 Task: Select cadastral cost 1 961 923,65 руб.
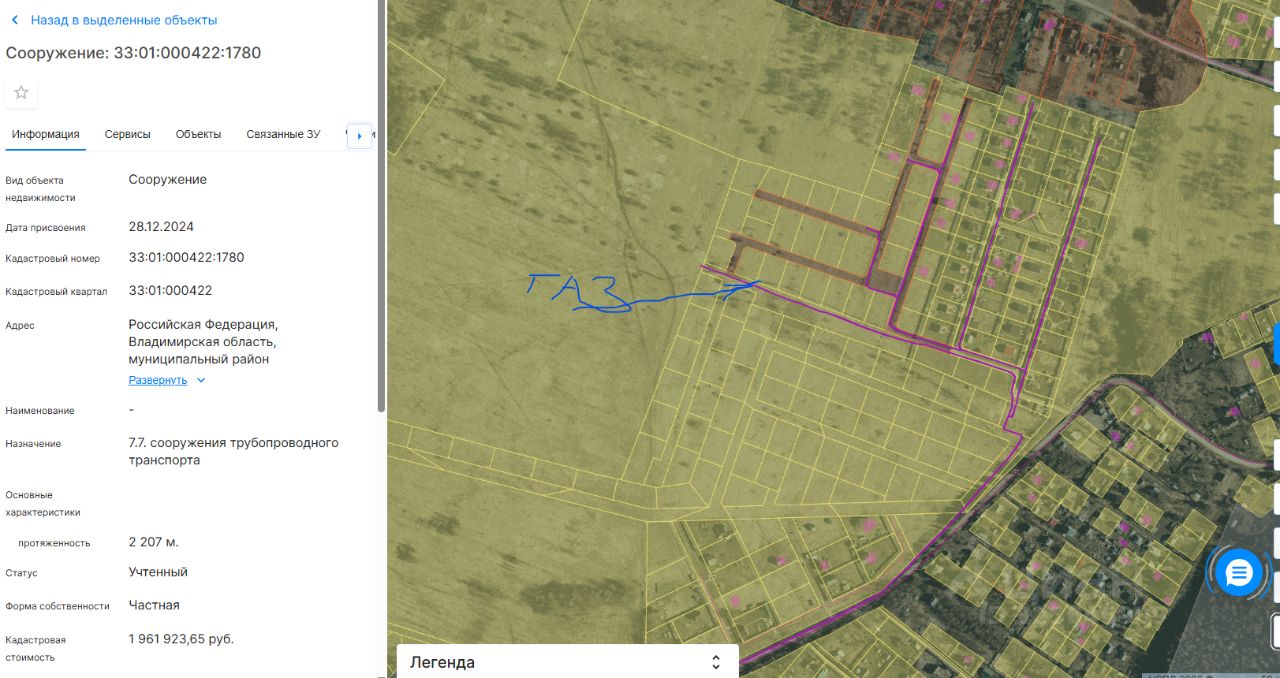point(181,638)
